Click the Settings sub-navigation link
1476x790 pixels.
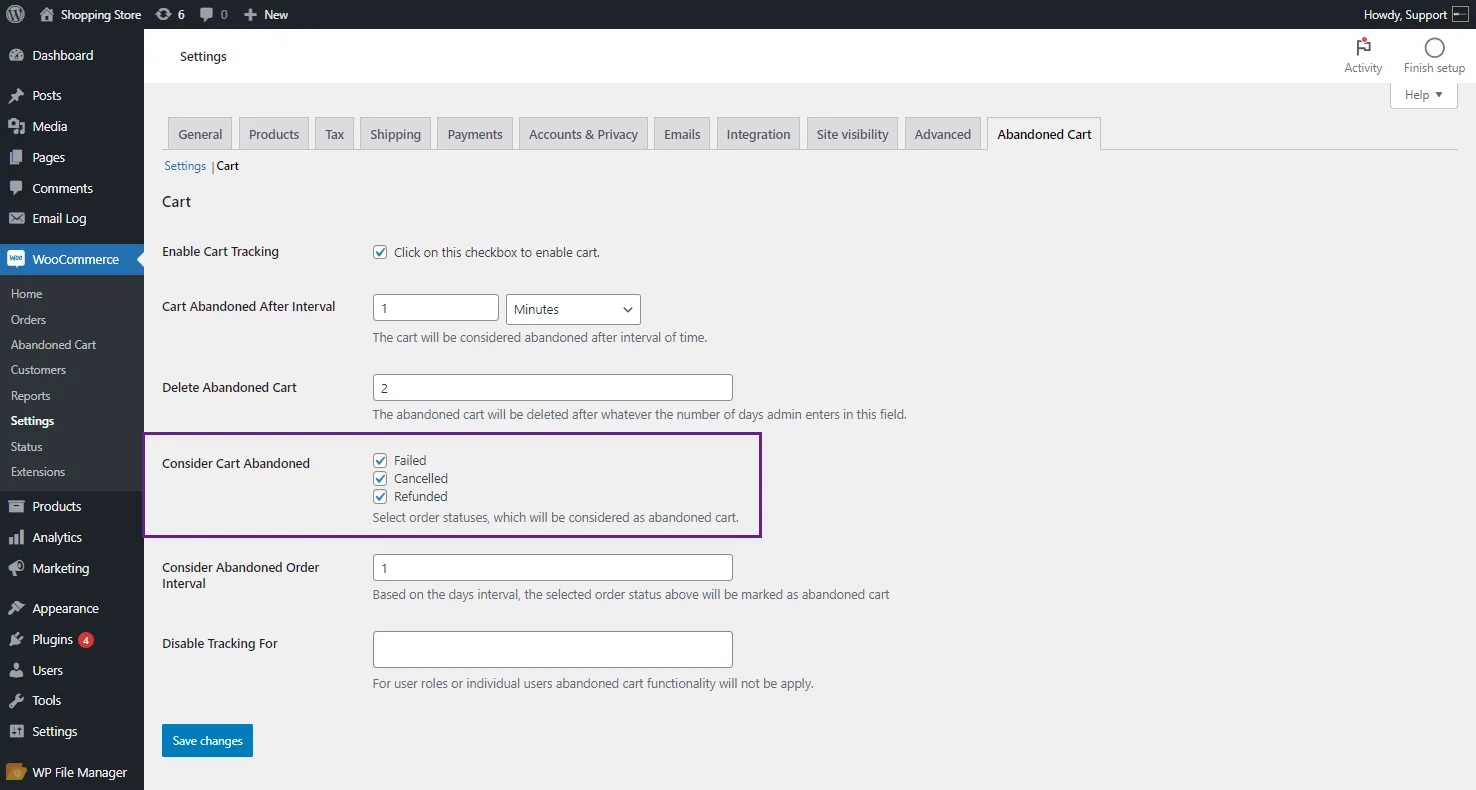185,166
